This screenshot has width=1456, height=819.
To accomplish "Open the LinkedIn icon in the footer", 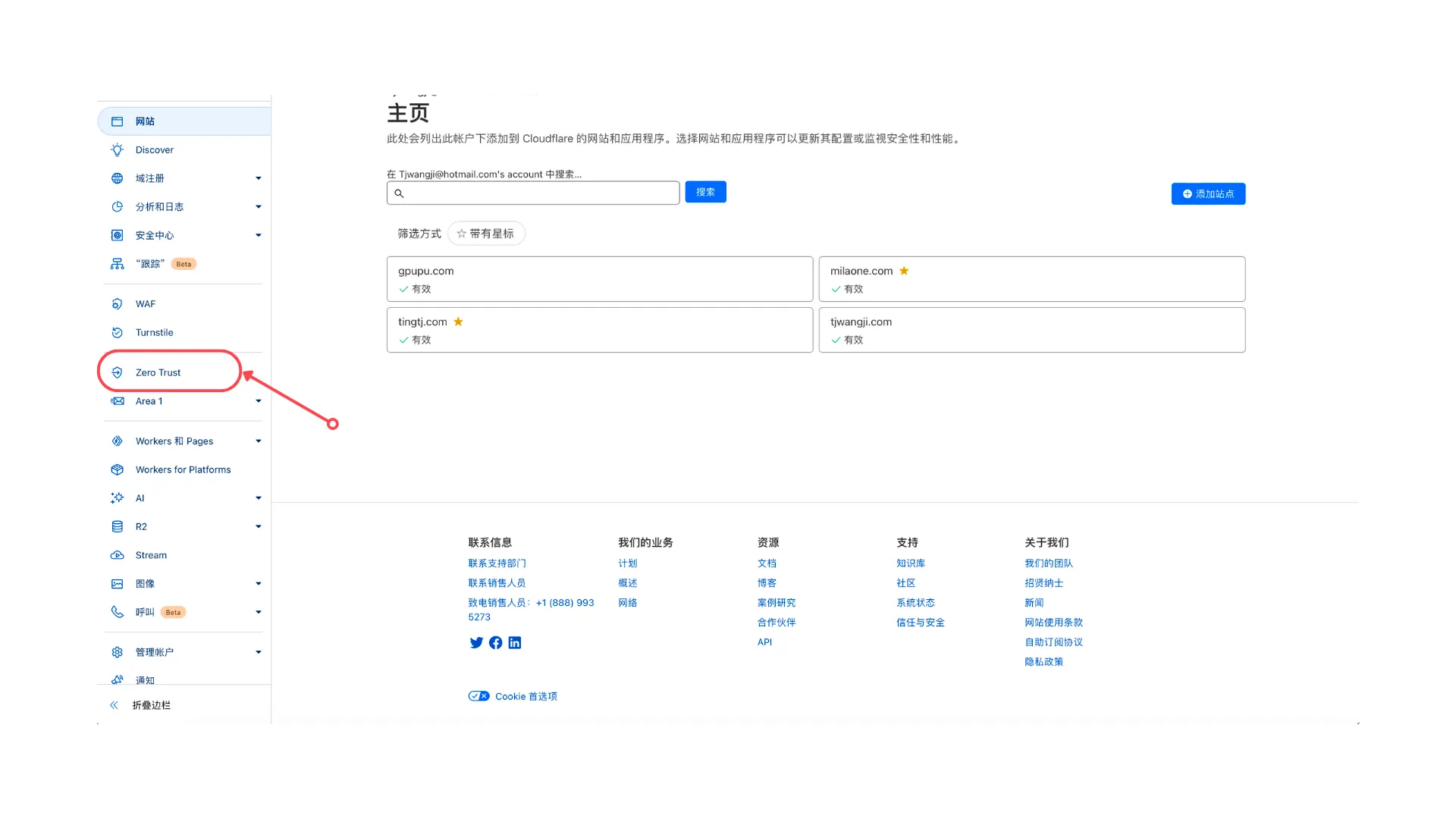I will point(515,643).
